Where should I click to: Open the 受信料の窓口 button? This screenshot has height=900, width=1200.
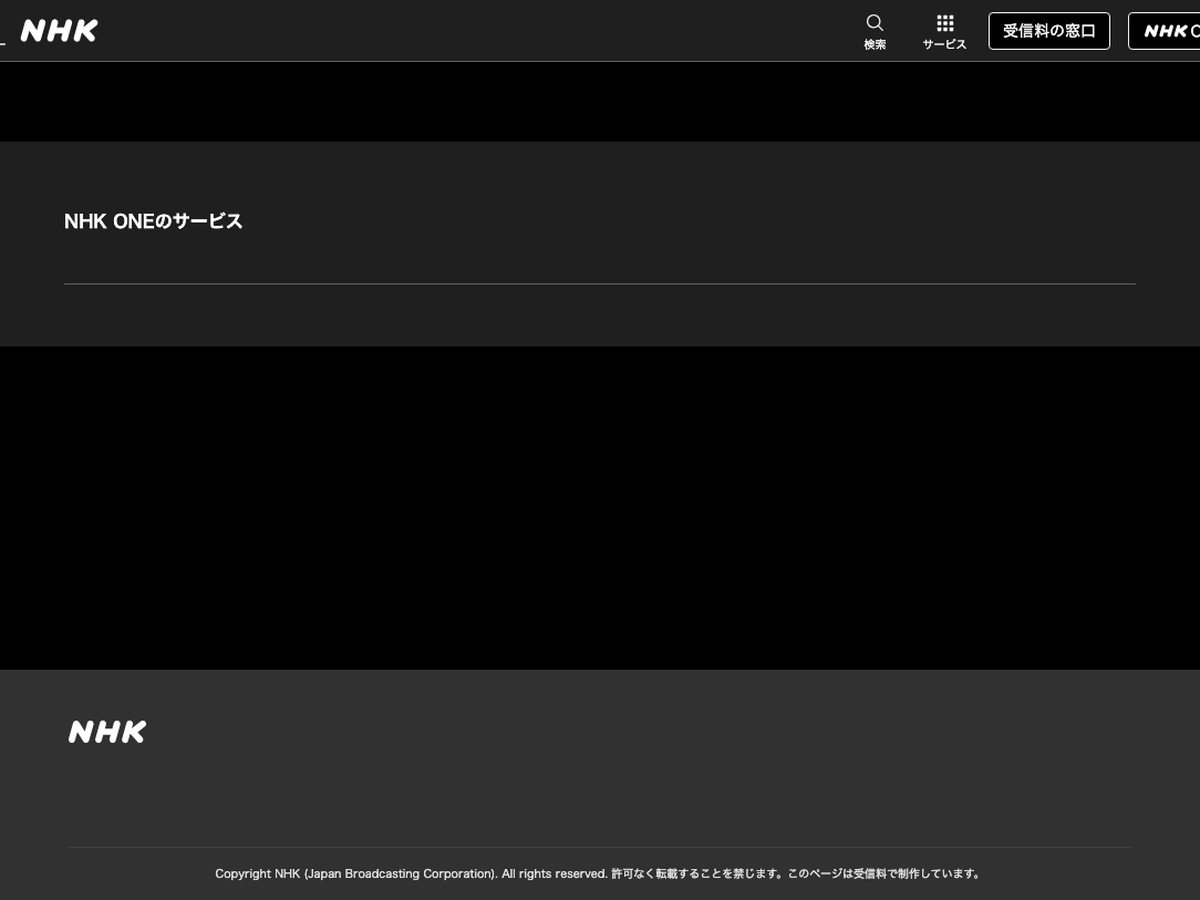click(1049, 31)
